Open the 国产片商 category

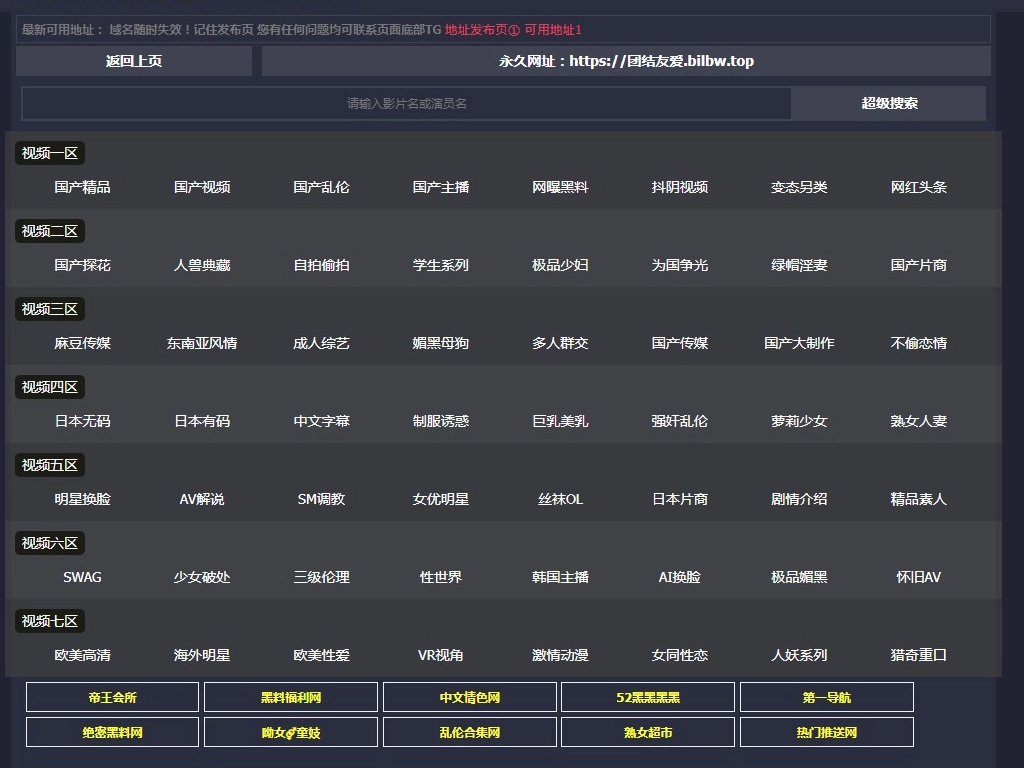(x=918, y=265)
